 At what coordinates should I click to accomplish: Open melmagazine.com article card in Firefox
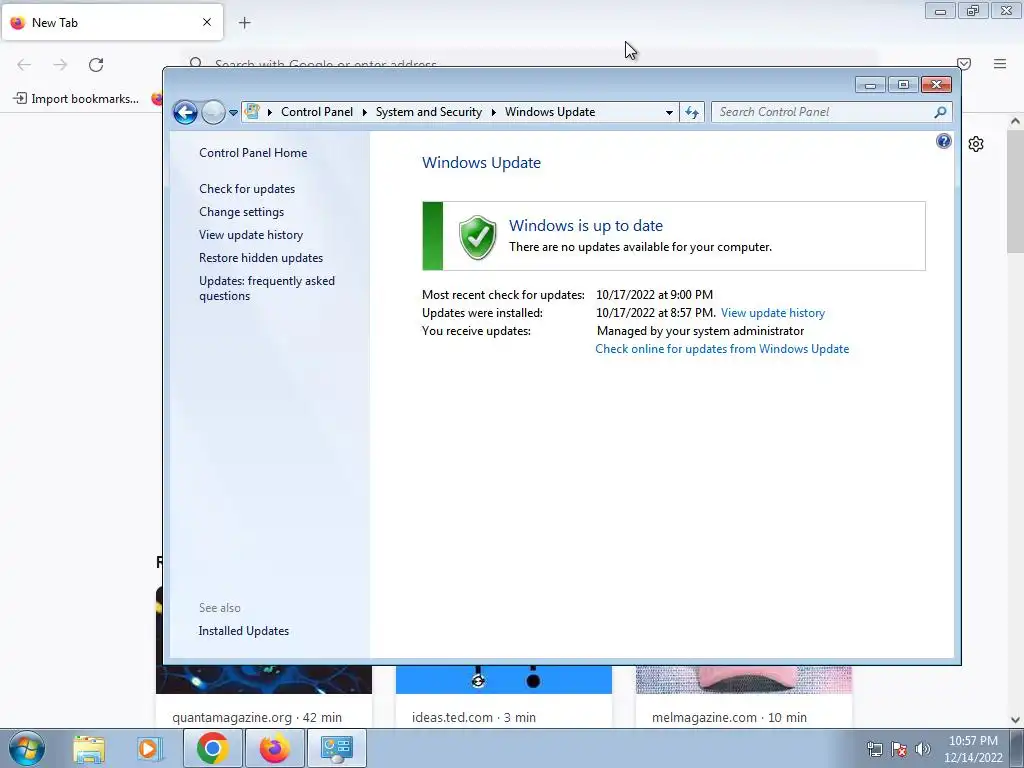(744, 697)
